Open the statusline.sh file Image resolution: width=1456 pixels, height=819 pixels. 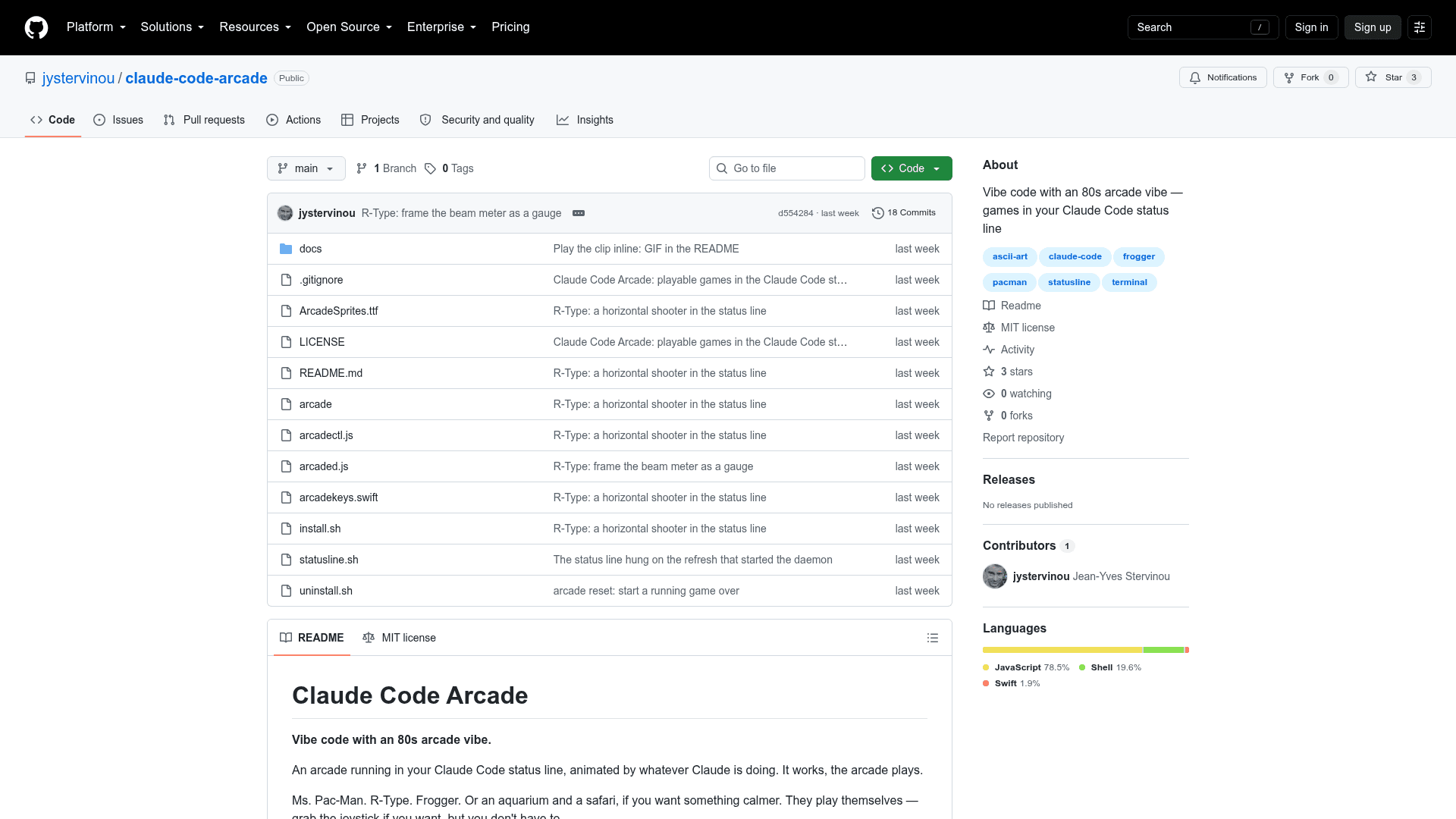pyautogui.click(x=329, y=560)
